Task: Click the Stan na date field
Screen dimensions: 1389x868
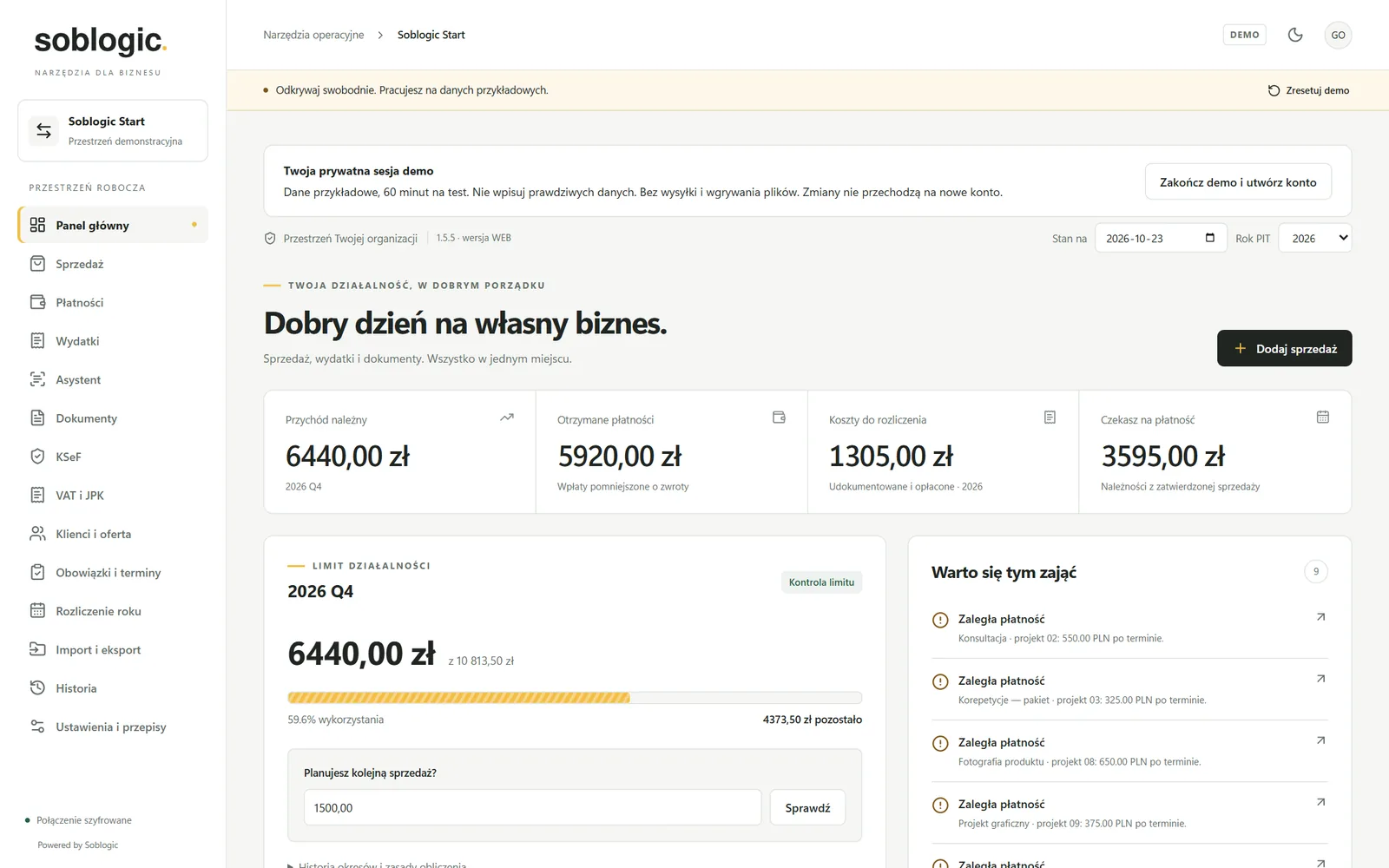Action: tap(1161, 238)
